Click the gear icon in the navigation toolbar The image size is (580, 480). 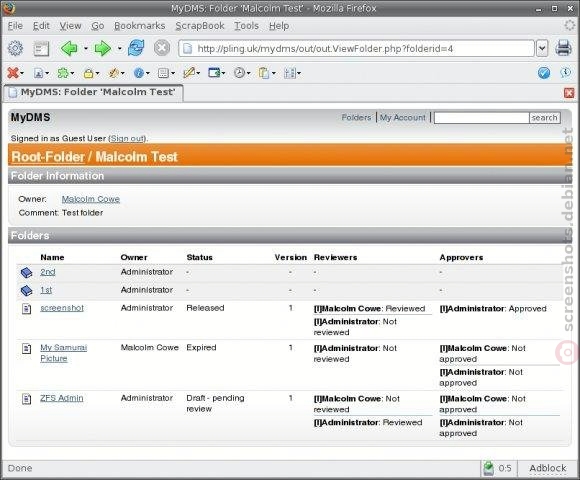pyautogui.click(x=15, y=48)
